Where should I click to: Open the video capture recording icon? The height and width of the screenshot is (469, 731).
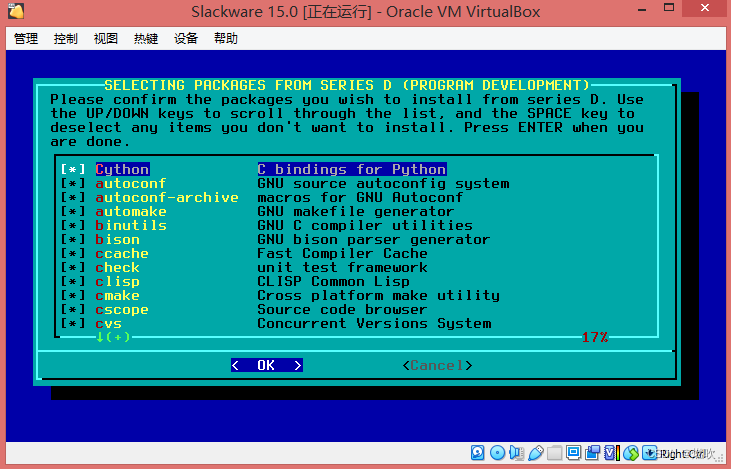pos(593,452)
